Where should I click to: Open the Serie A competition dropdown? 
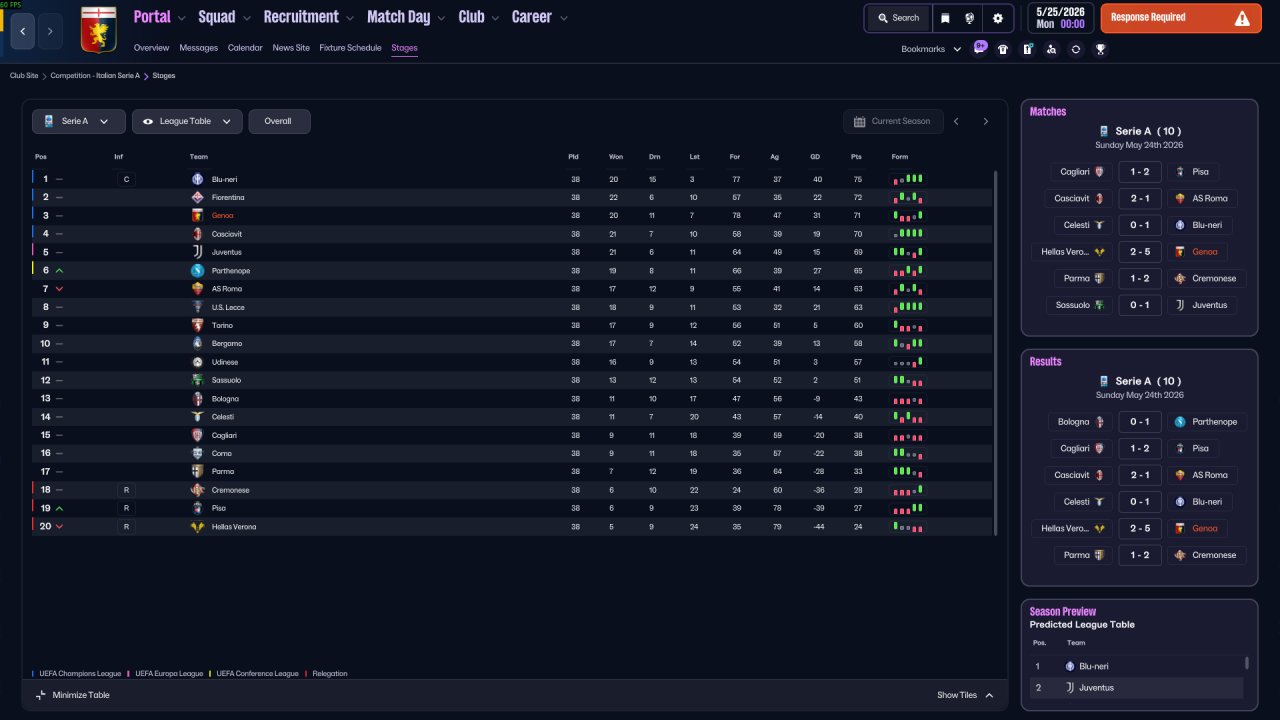click(x=79, y=121)
